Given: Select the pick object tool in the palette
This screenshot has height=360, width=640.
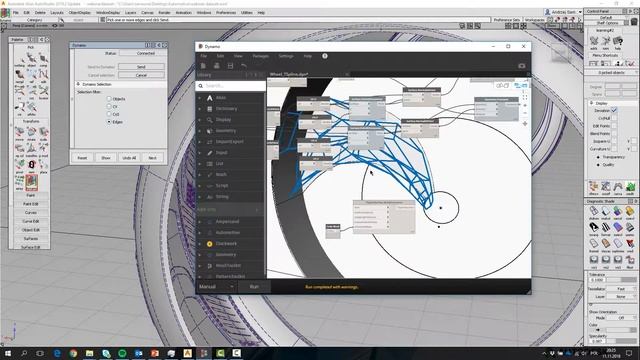Looking at the screenshot, I should click(x=31, y=59).
